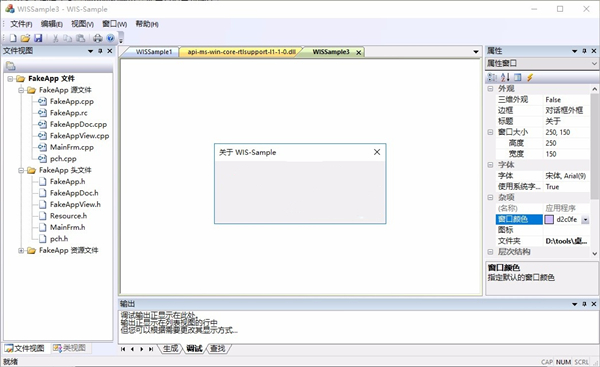This screenshot has width=600, height=367.
Task: Open the 属性窗口 combo box dropdown
Action: click(594, 63)
